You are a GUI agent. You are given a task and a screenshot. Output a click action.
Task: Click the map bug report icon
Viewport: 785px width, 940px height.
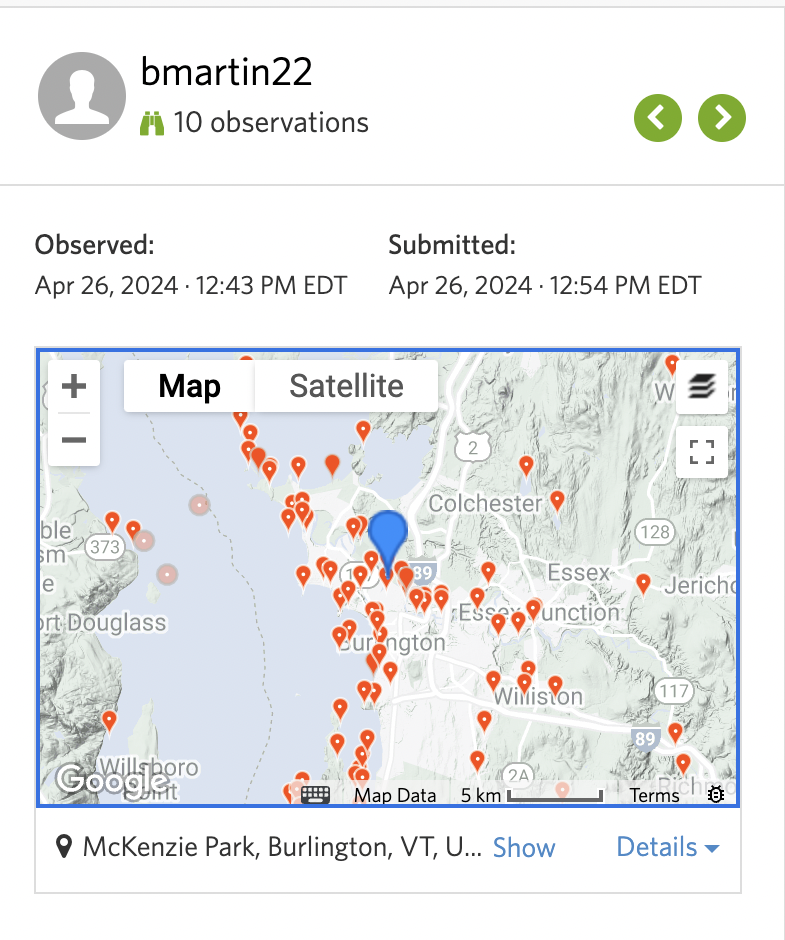[x=716, y=795]
